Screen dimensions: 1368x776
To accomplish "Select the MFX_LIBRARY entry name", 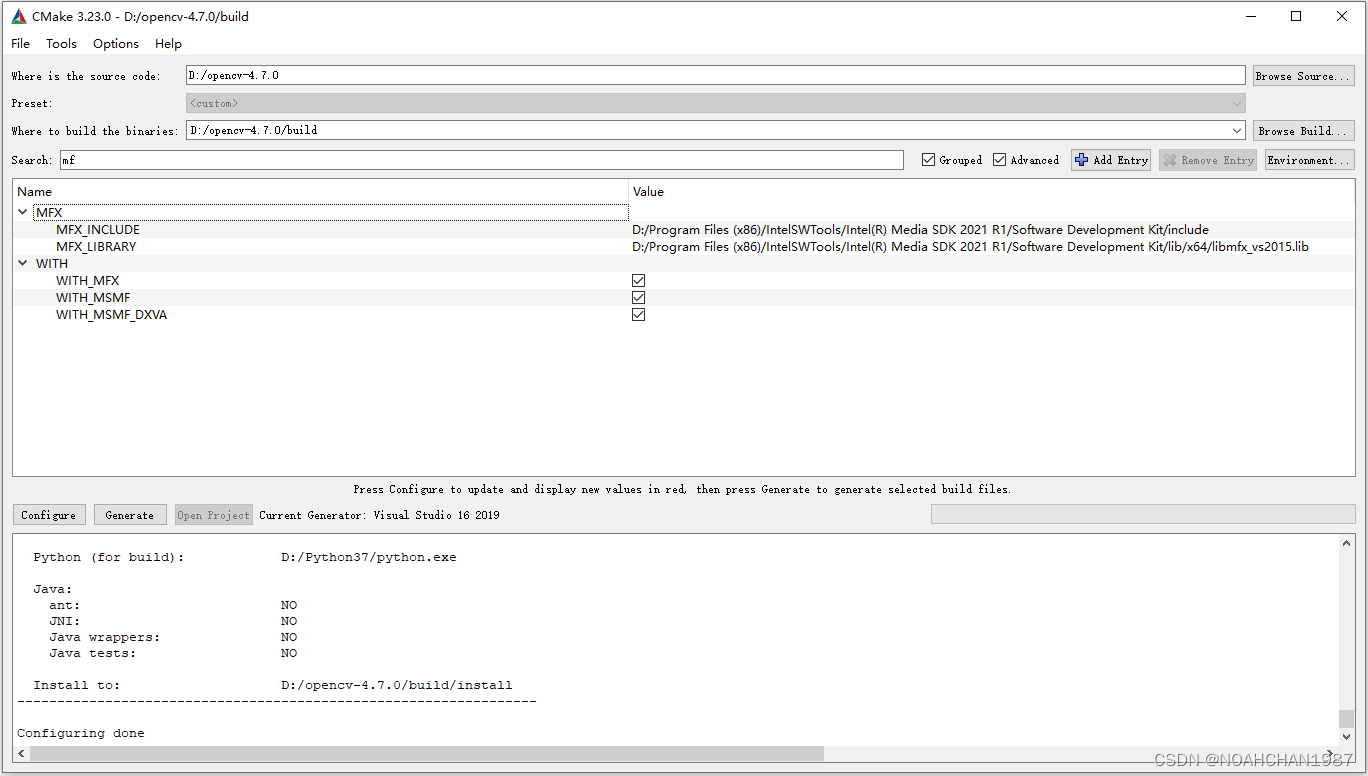I will point(96,247).
